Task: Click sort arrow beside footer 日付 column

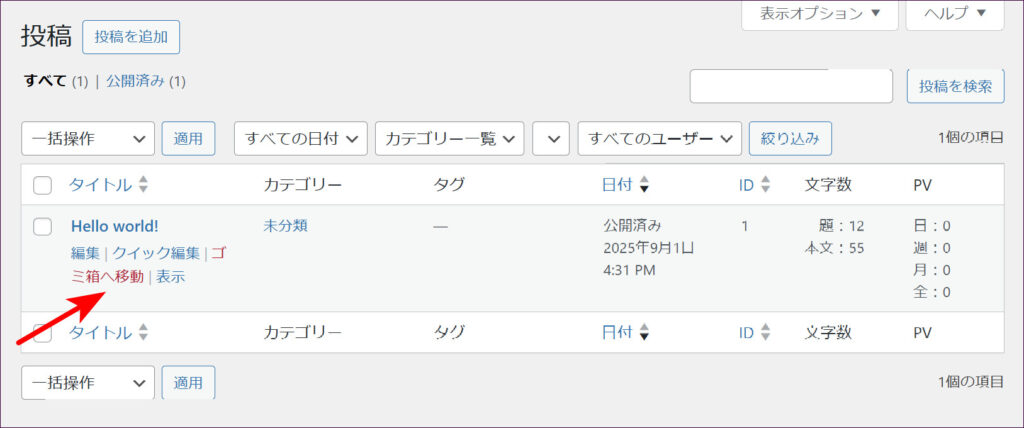Action: pyautogui.click(x=644, y=333)
